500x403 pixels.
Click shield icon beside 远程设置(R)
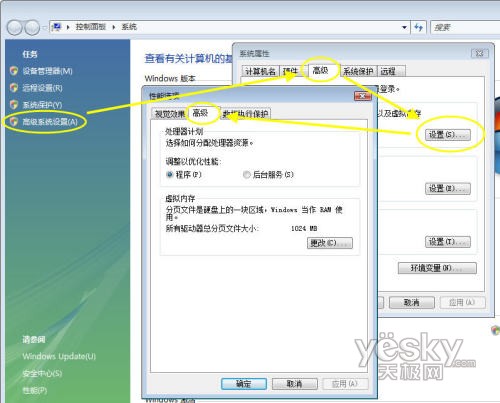click(14, 88)
